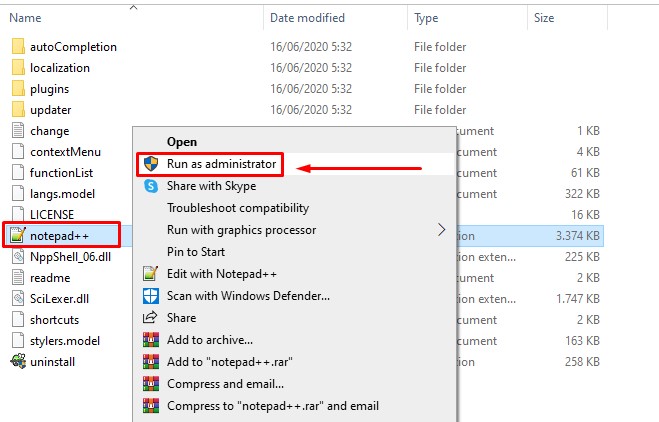Viewport: 659px width, 422px height.
Task: Expand the graphics processor submenu arrow
Action: pos(441,230)
